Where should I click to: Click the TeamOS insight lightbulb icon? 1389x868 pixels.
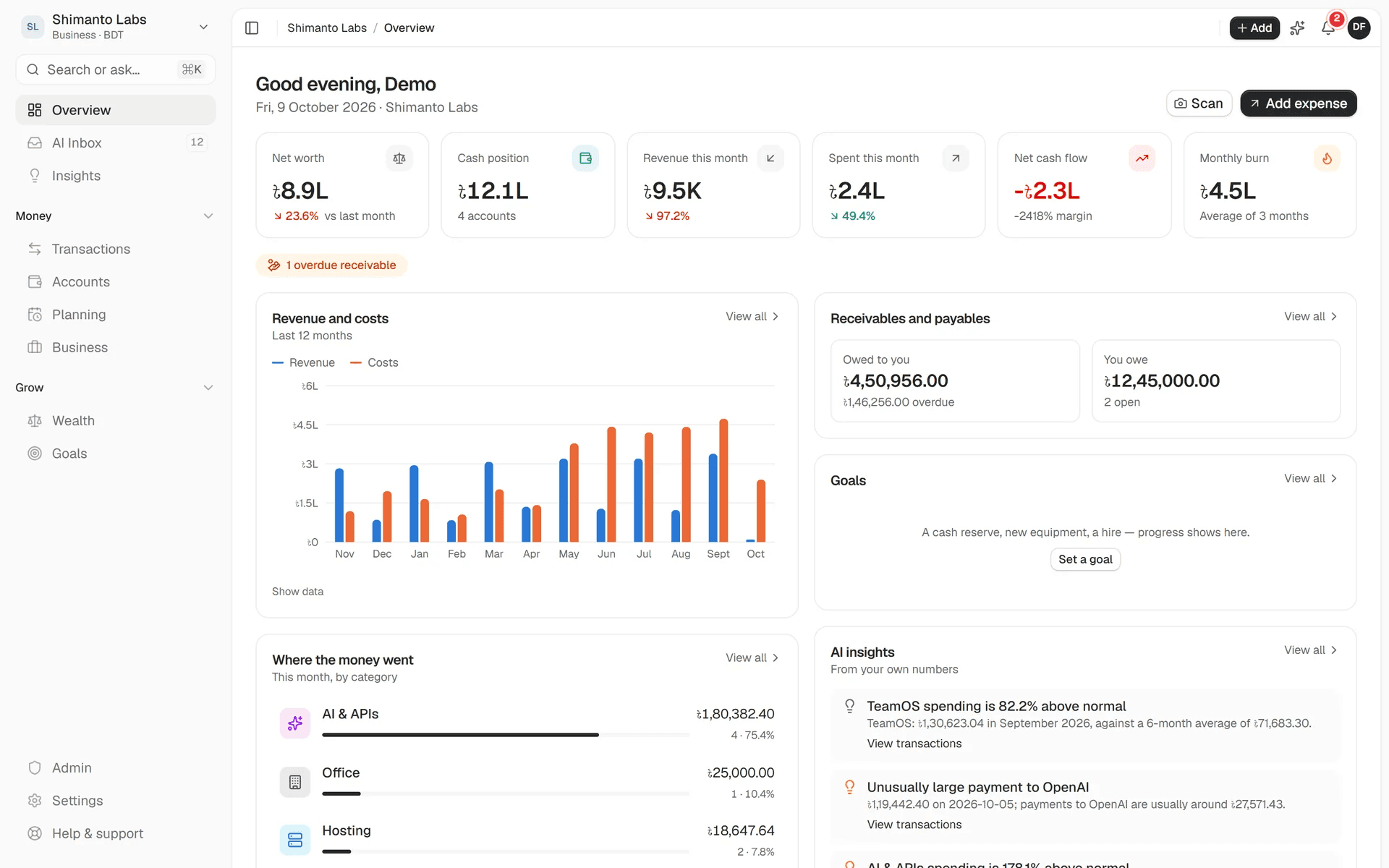tap(850, 706)
